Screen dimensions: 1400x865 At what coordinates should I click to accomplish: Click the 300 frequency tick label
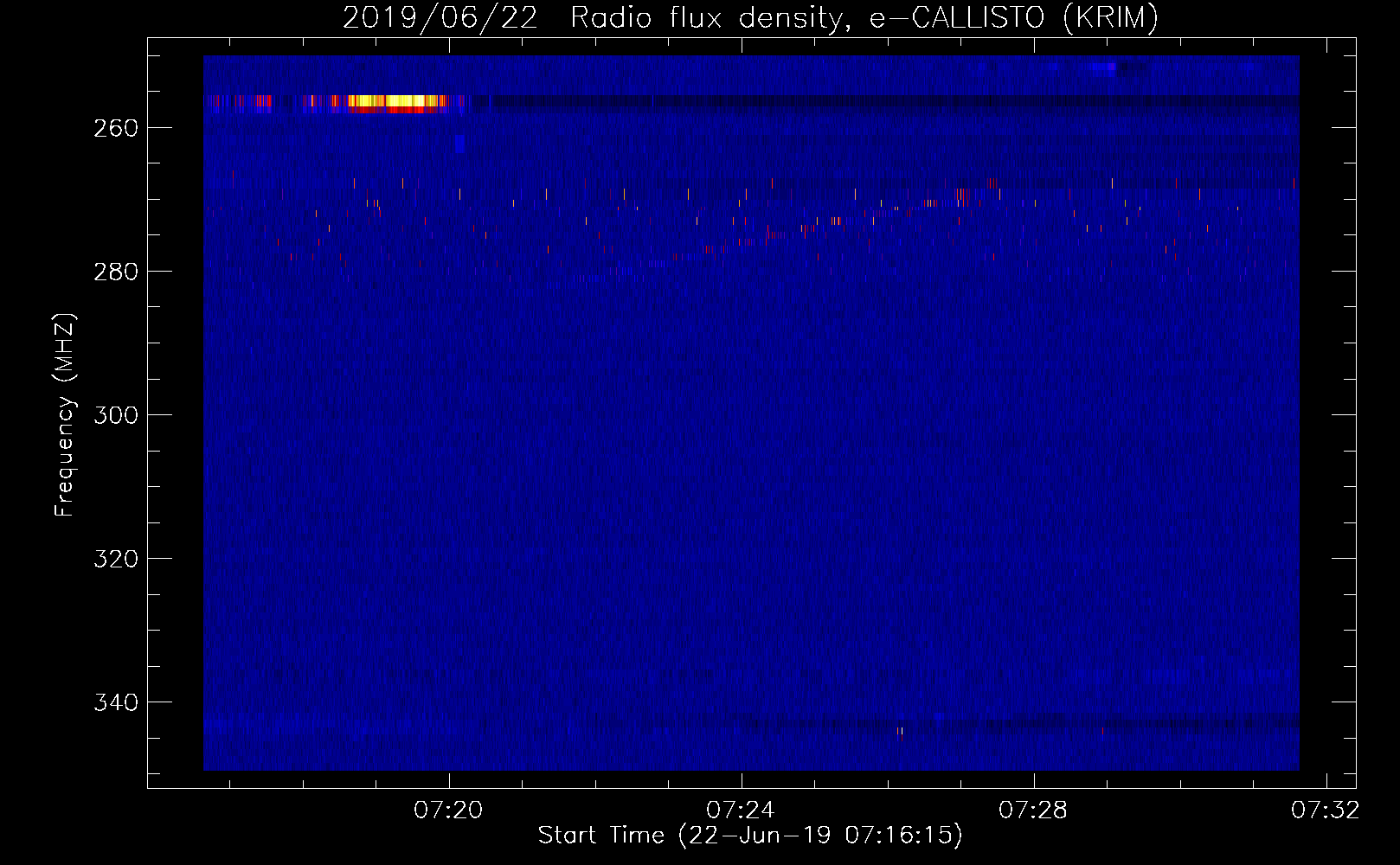click(116, 415)
